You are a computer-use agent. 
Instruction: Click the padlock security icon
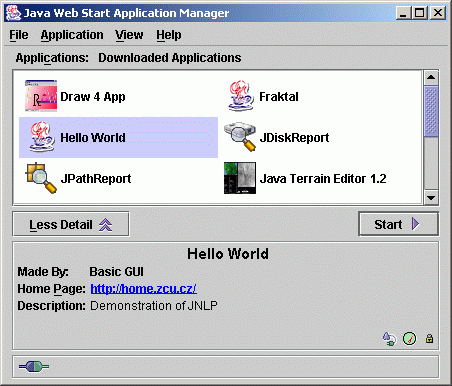pos(429,339)
